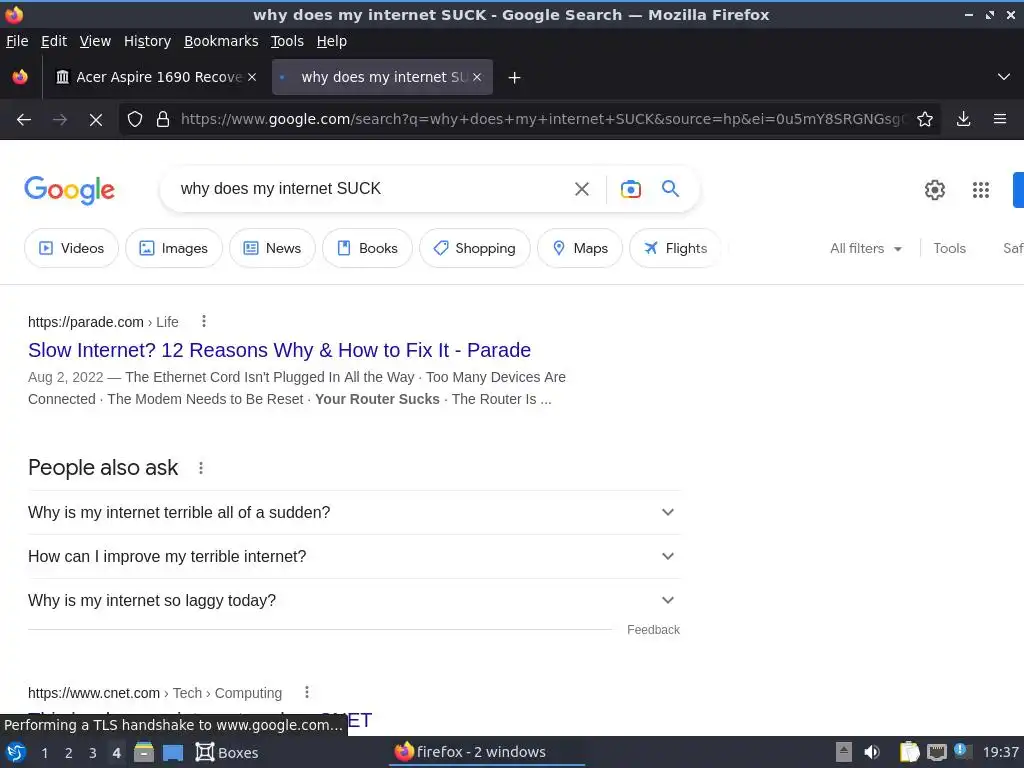
Task: Expand 'Why is my internet terrible all of a sudden?'
Action: tap(354, 513)
